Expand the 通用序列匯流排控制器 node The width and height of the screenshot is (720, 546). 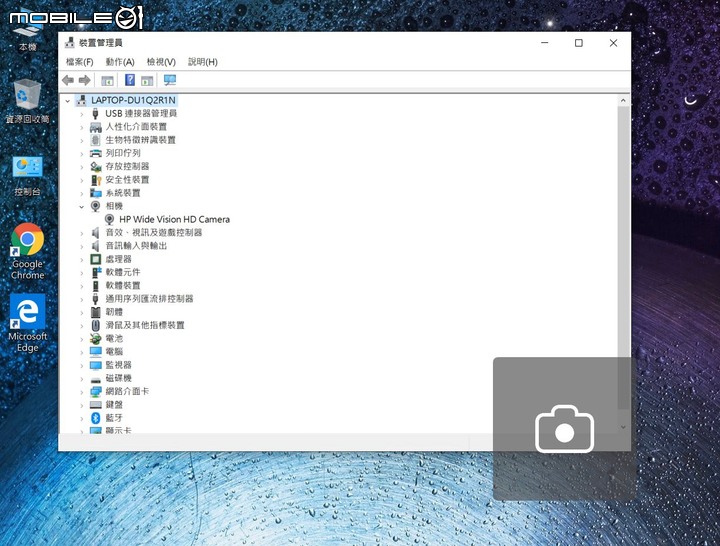82,299
